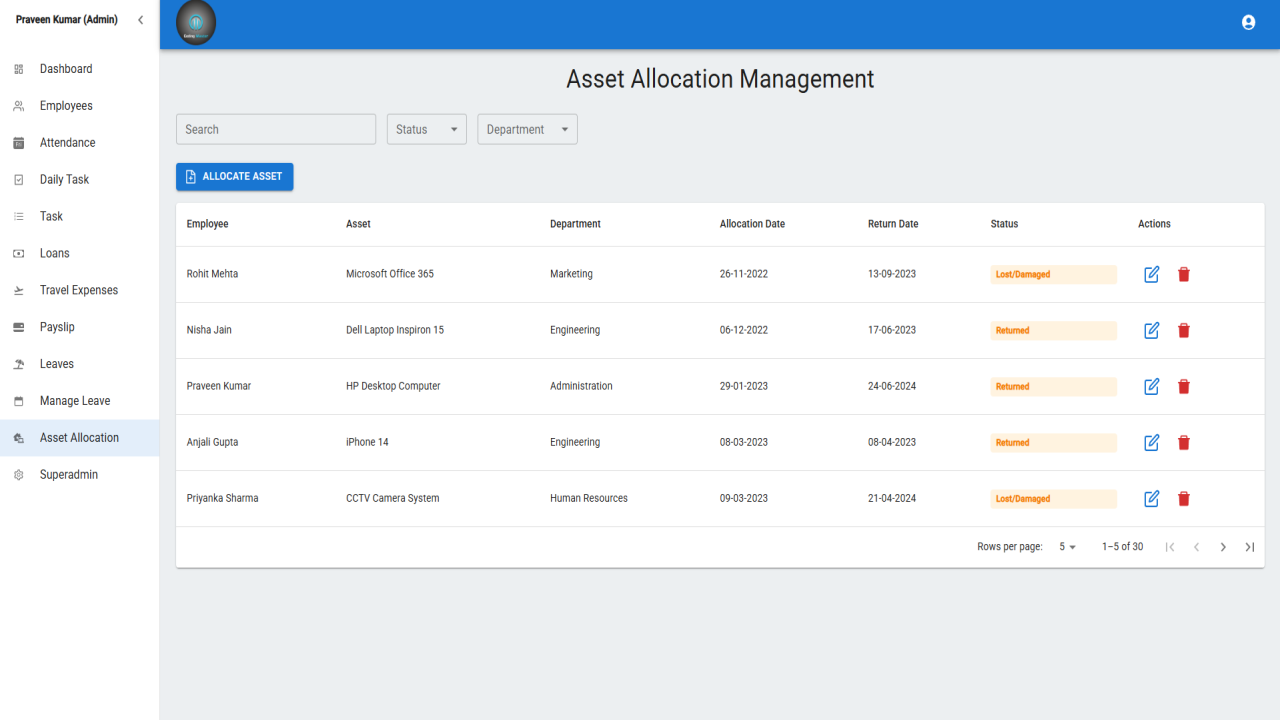Edit Anjali Gupta's iPhone 14 allocation
Viewport: 1280px width, 720px height.
tap(1151, 442)
